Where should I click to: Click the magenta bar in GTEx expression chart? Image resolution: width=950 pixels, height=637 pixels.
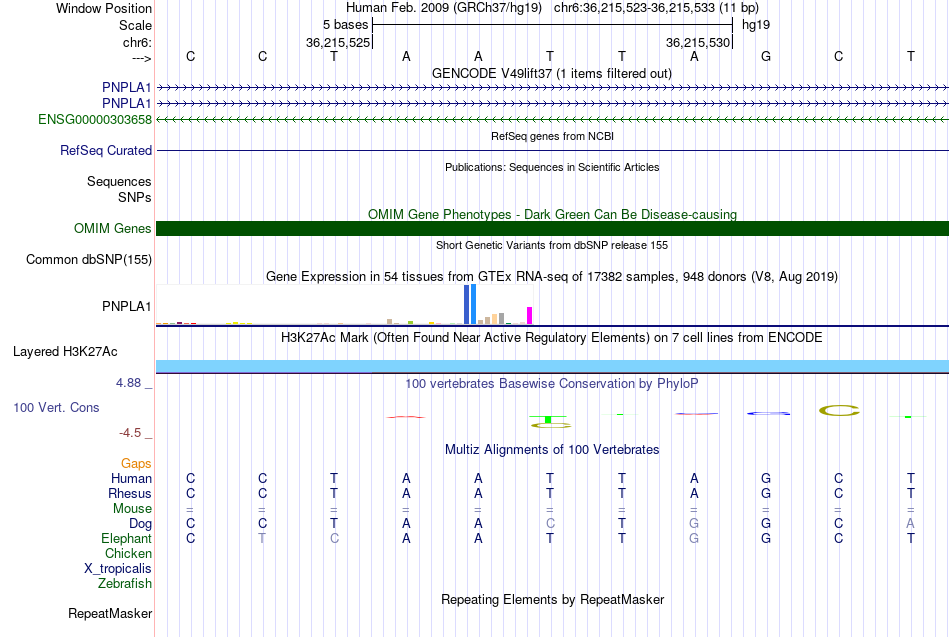click(530, 316)
